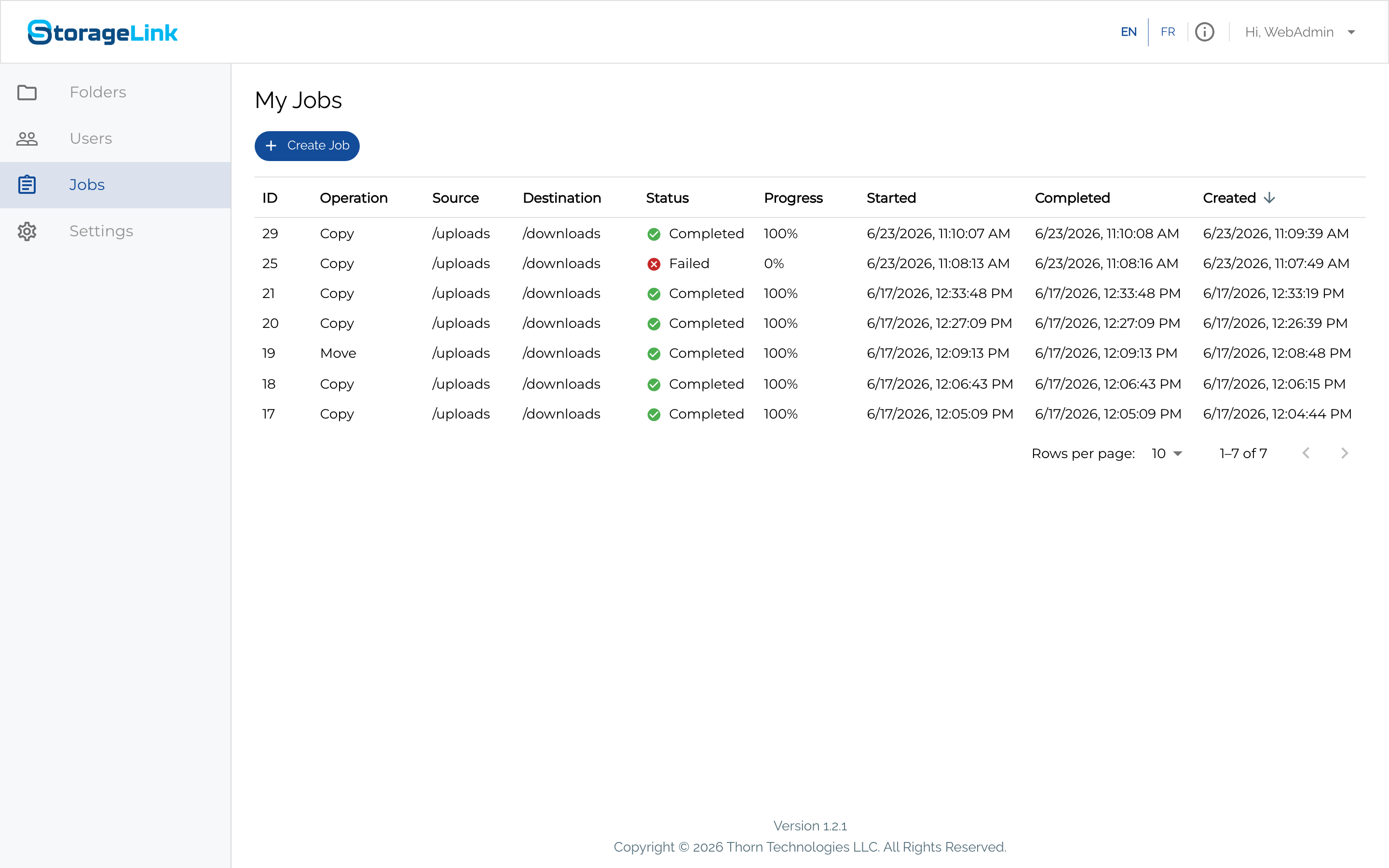Viewport: 1389px width, 868px height.
Task: Click started time 6/17/2026, 12:27:09 PM
Action: [939, 323]
